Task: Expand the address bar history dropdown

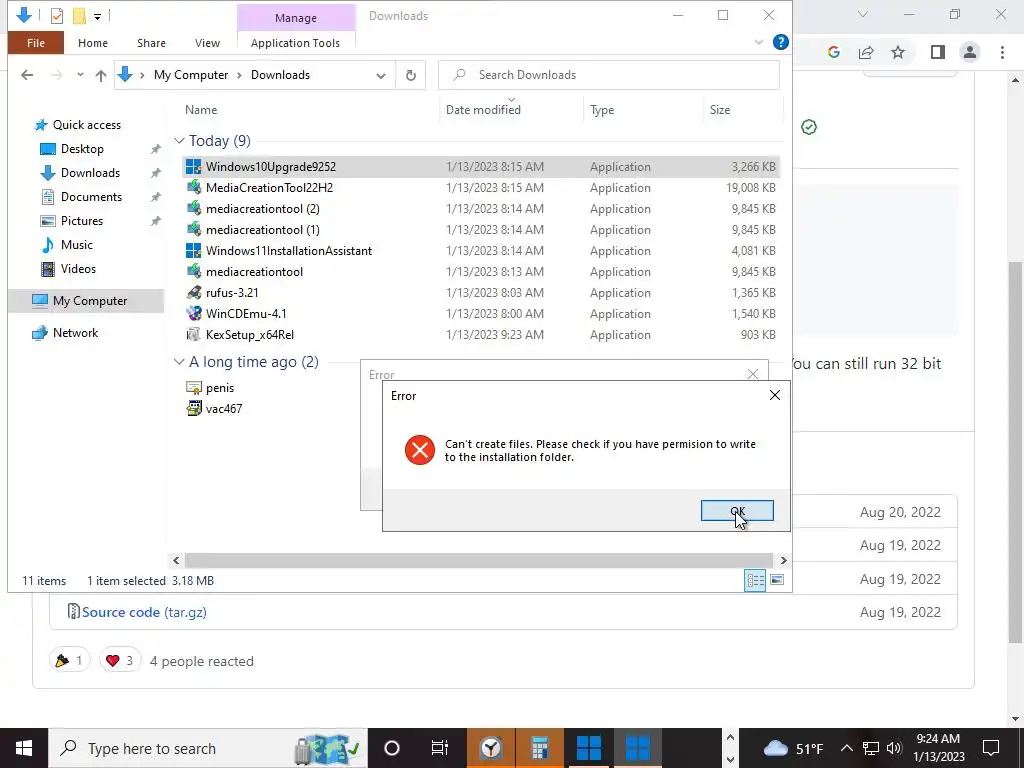Action: coord(381,75)
